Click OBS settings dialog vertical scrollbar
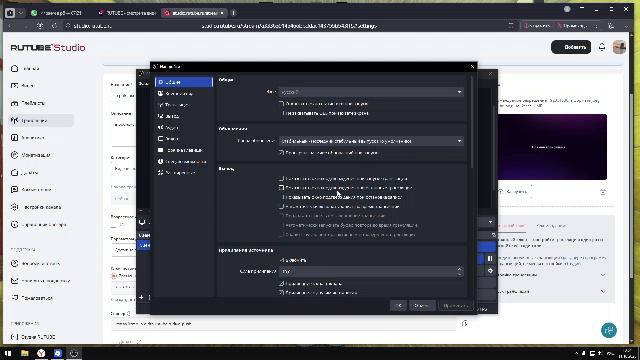The image size is (640, 360). click(472, 121)
